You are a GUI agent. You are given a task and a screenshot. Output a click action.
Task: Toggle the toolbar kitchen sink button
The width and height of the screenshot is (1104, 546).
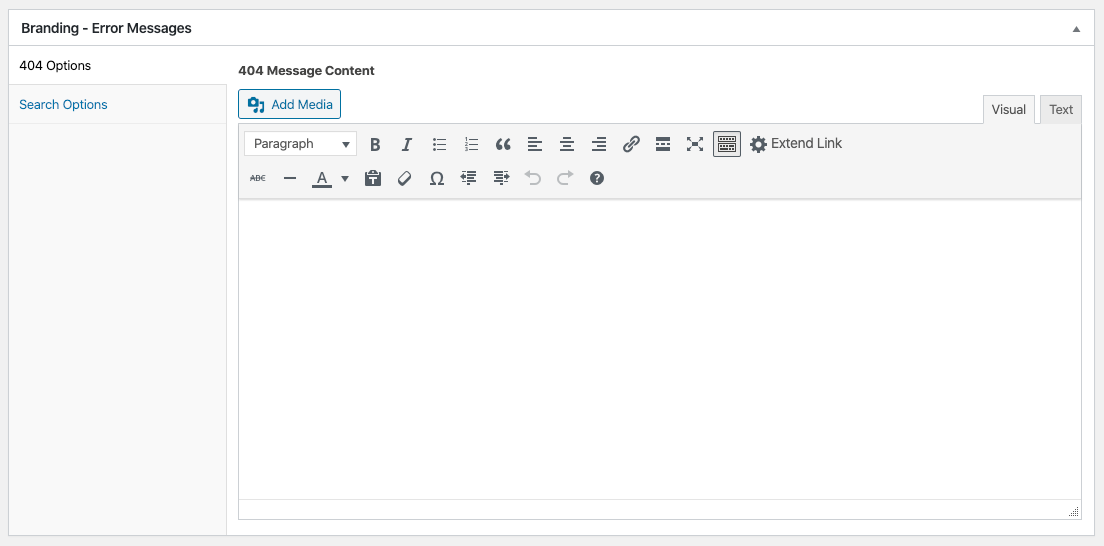[x=727, y=144]
